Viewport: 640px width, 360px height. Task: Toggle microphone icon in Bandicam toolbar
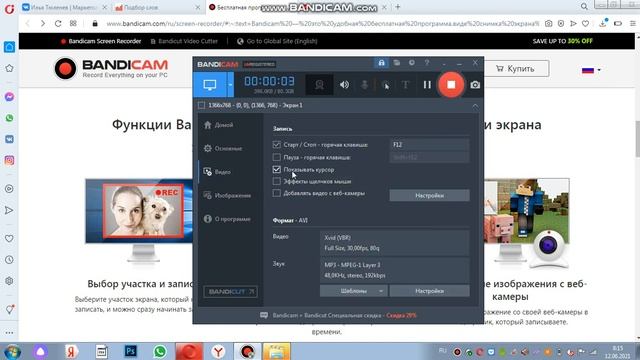(x=364, y=84)
